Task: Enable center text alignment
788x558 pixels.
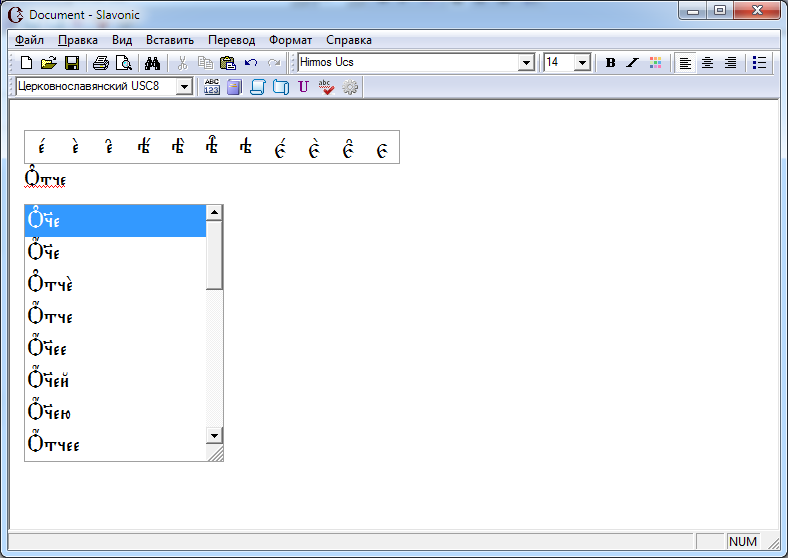Action: (708, 63)
